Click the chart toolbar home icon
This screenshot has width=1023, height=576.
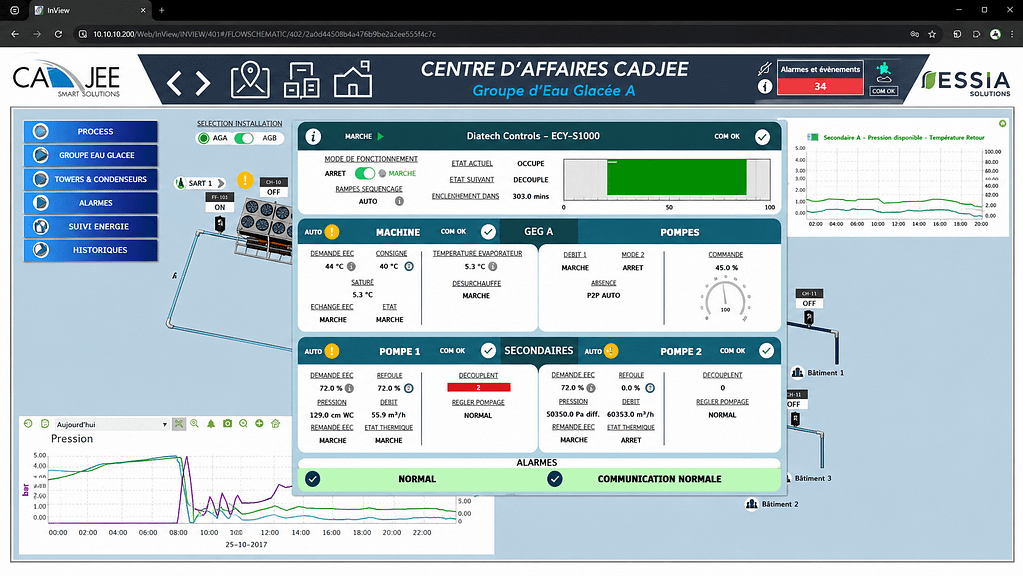click(275, 424)
